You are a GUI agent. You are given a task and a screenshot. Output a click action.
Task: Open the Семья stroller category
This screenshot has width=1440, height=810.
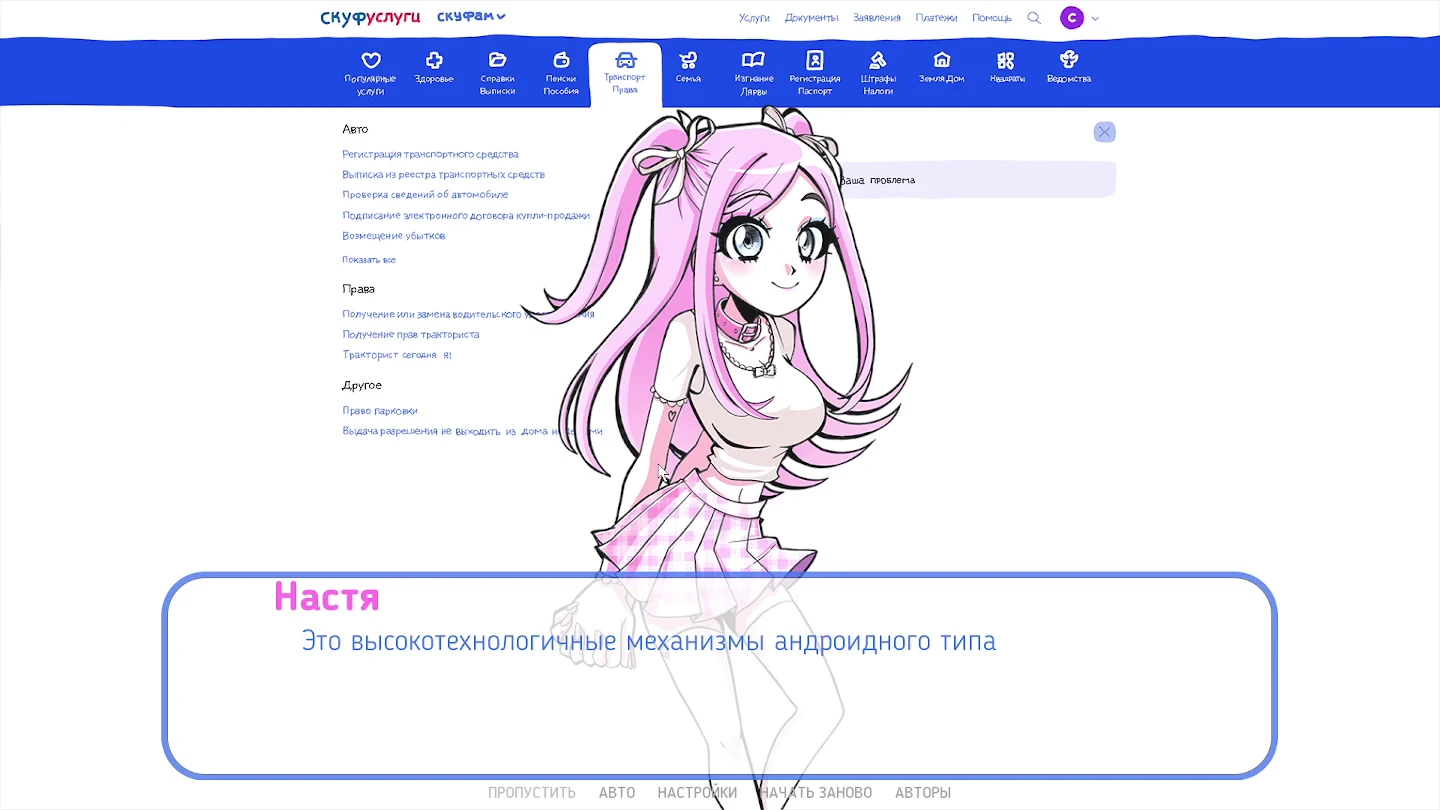coord(688,68)
